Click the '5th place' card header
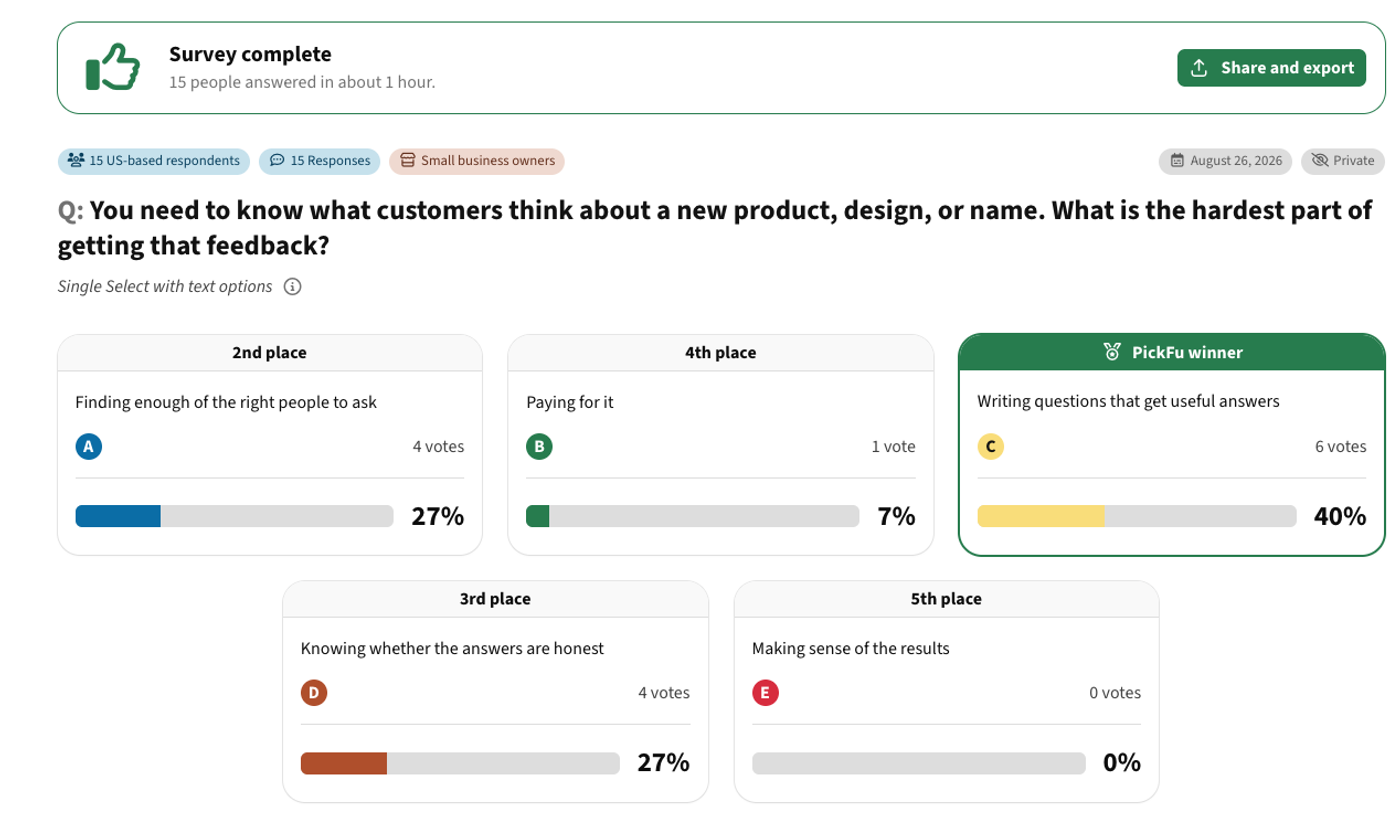Screen dimensions: 1400x838 [x=946, y=599]
